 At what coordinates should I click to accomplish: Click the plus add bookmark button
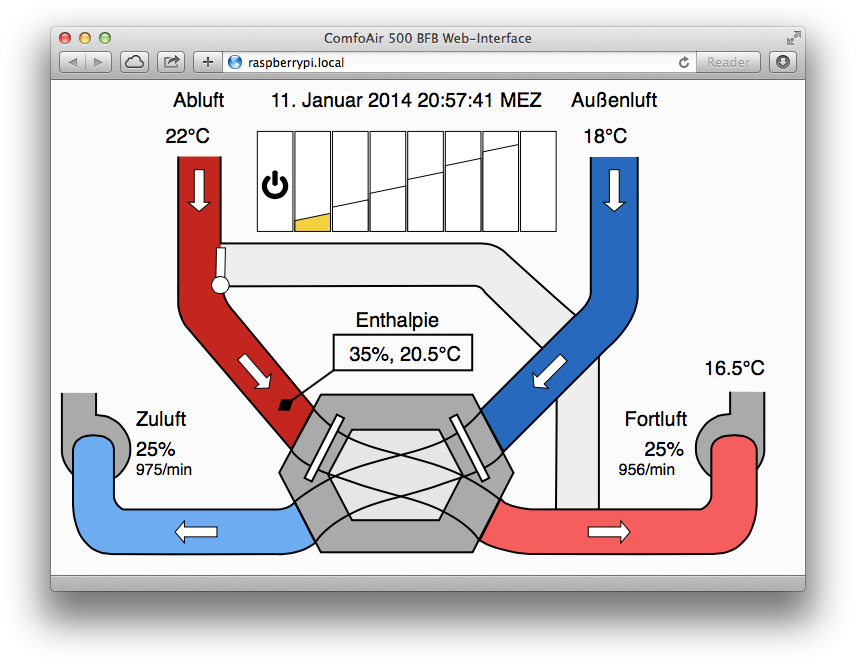click(208, 63)
